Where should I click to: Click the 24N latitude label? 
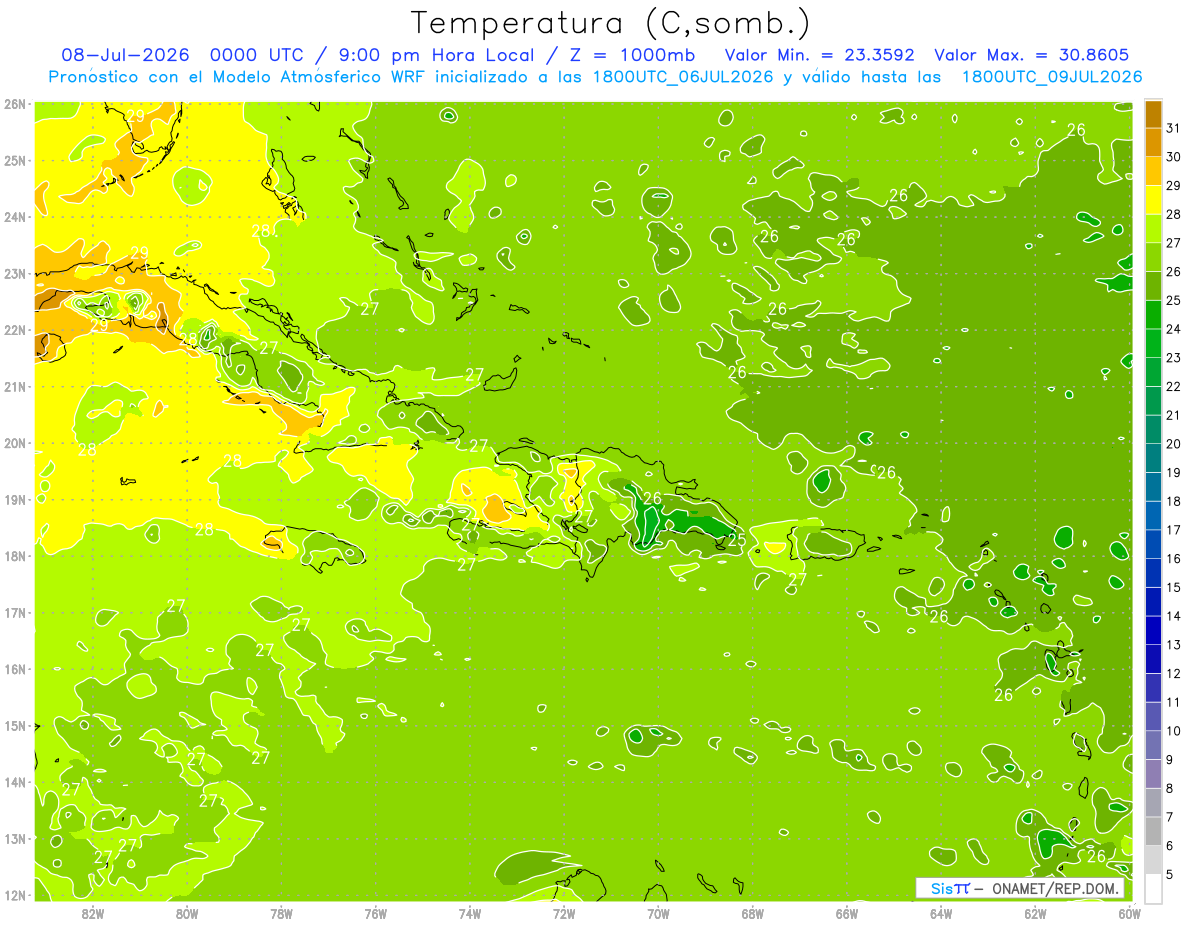[15, 217]
